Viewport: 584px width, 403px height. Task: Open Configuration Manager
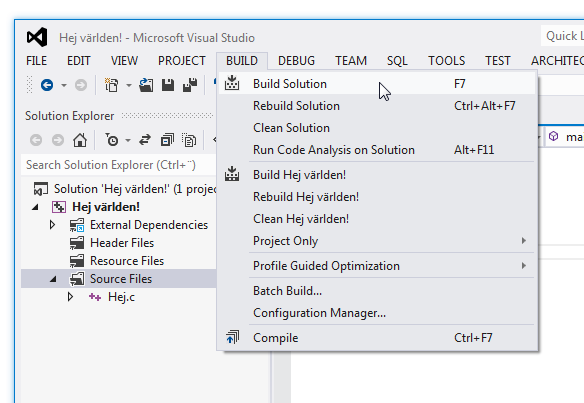point(376,313)
